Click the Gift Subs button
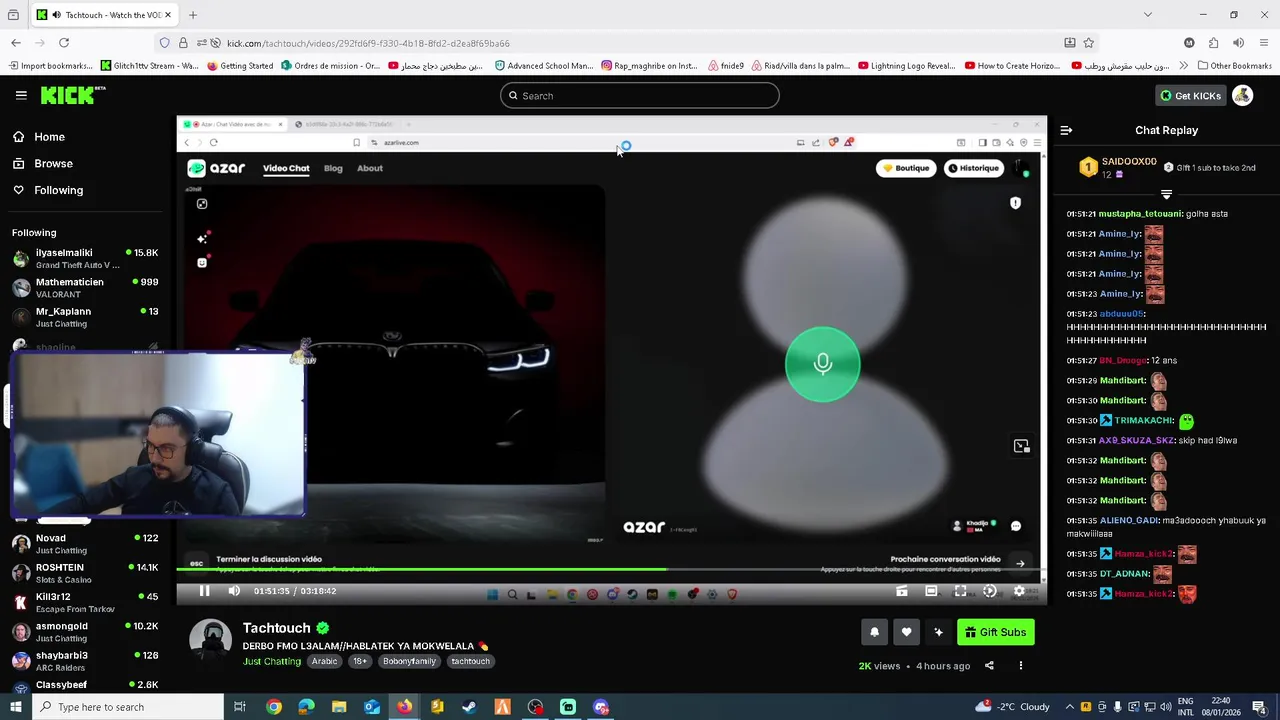Image resolution: width=1280 pixels, height=720 pixels. 996,632
